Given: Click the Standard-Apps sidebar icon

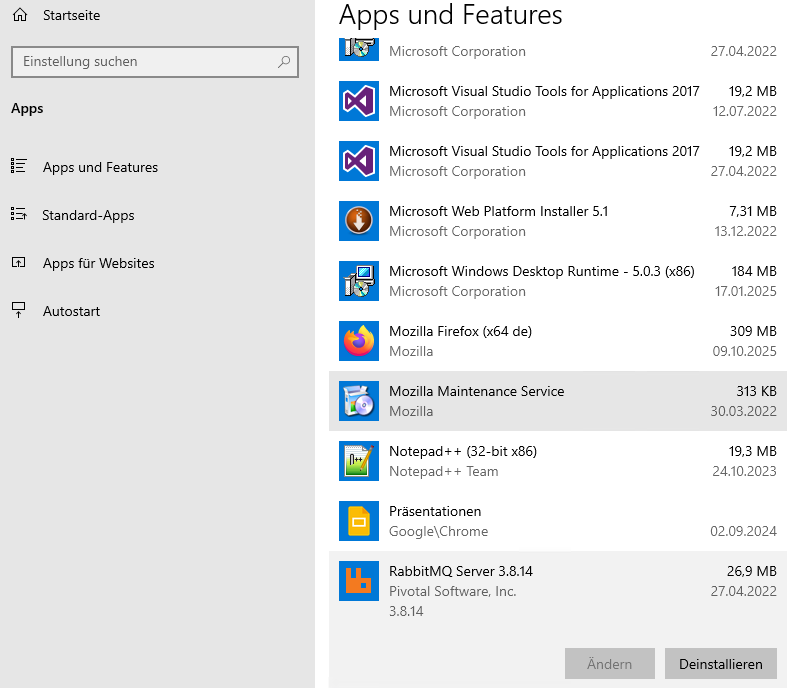Looking at the screenshot, I should [x=19, y=214].
